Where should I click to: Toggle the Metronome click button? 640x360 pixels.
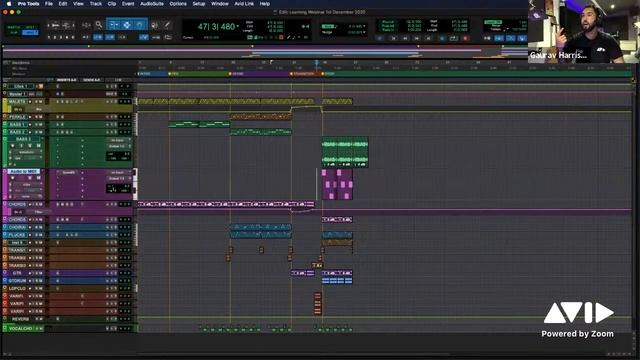pyautogui.click(x=498, y=38)
